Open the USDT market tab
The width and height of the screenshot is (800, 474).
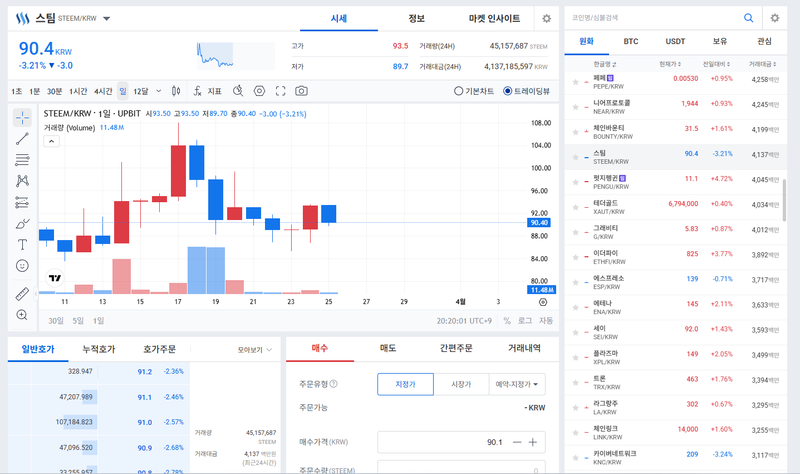tap(675, 42)
